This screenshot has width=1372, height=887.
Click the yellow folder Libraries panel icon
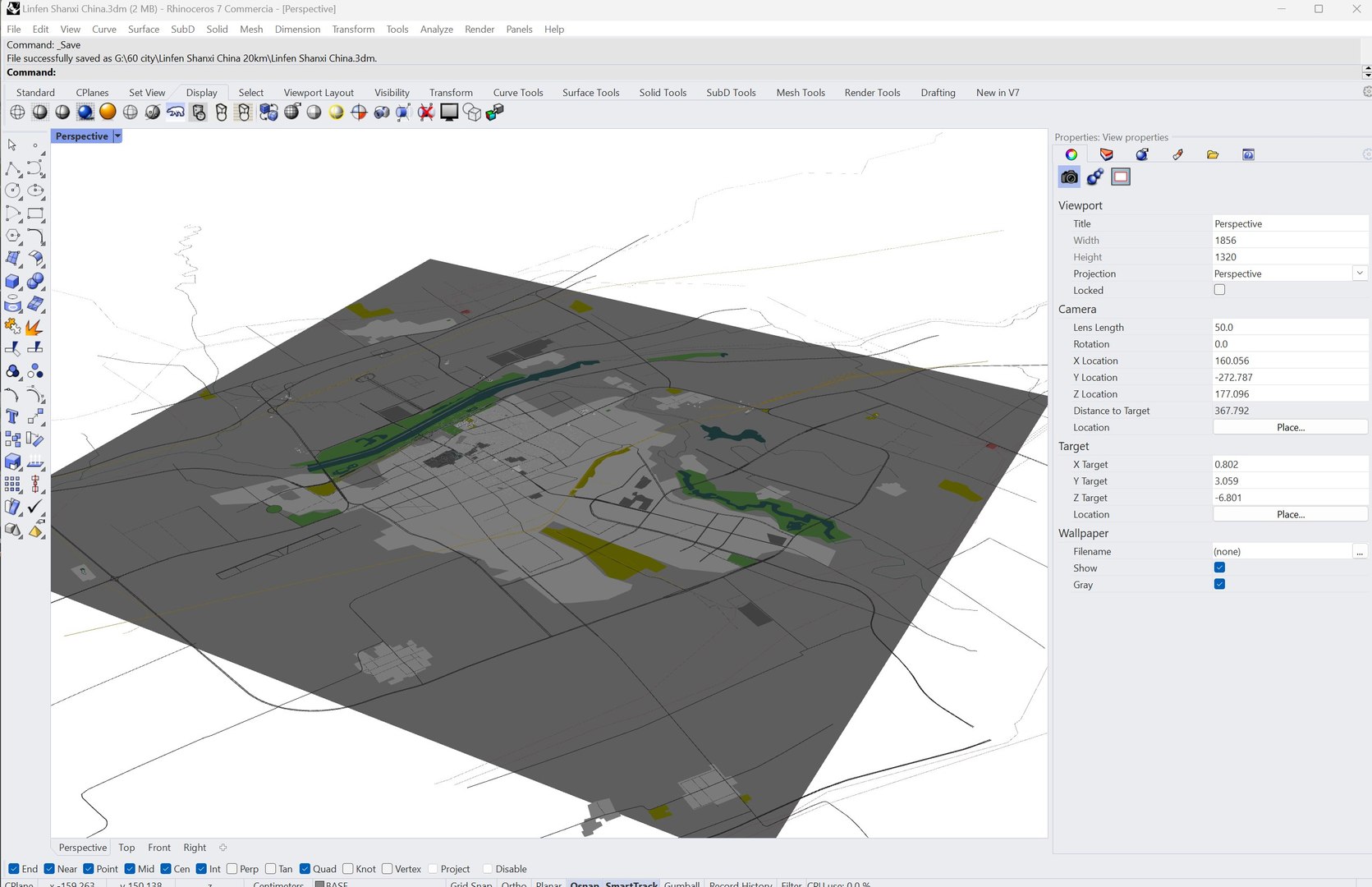tap(1213, 154)
